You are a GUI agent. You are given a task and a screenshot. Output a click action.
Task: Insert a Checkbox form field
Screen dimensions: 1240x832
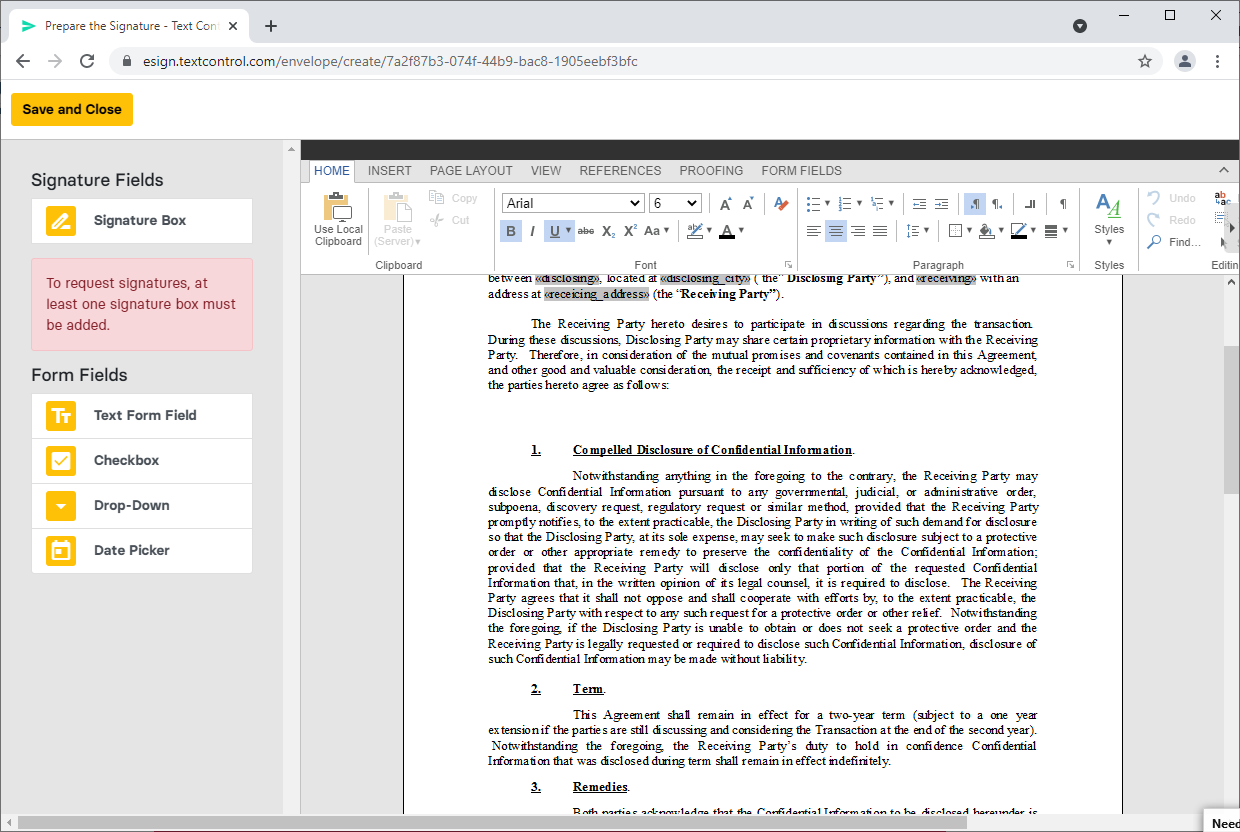click(142, 461)
